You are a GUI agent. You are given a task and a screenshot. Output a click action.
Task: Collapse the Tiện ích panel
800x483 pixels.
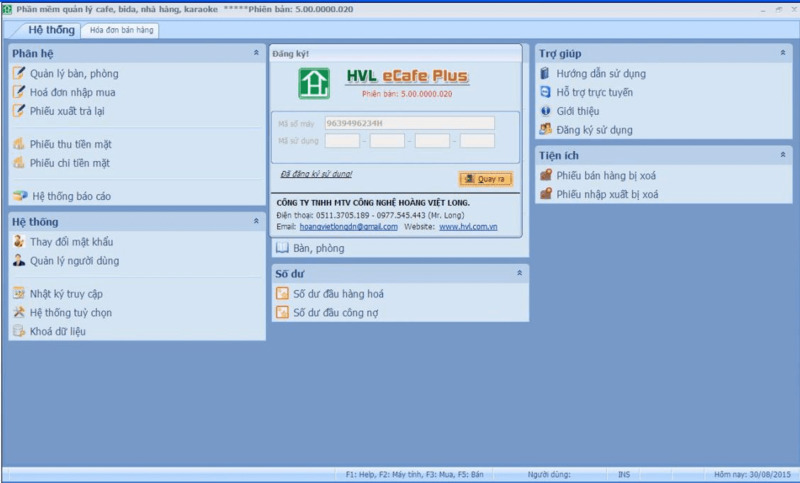point(783,155)
